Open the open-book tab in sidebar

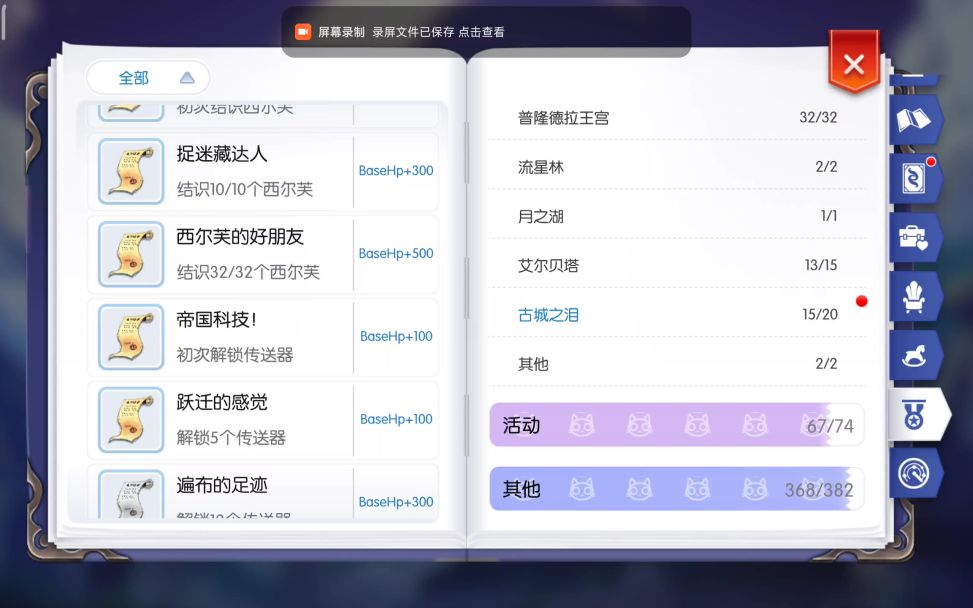913,120
